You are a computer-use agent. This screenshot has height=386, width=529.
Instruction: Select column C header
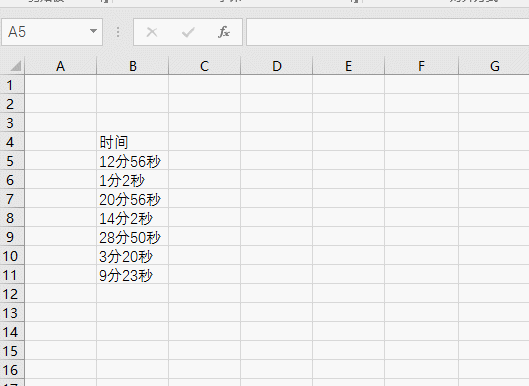[204, 66]
